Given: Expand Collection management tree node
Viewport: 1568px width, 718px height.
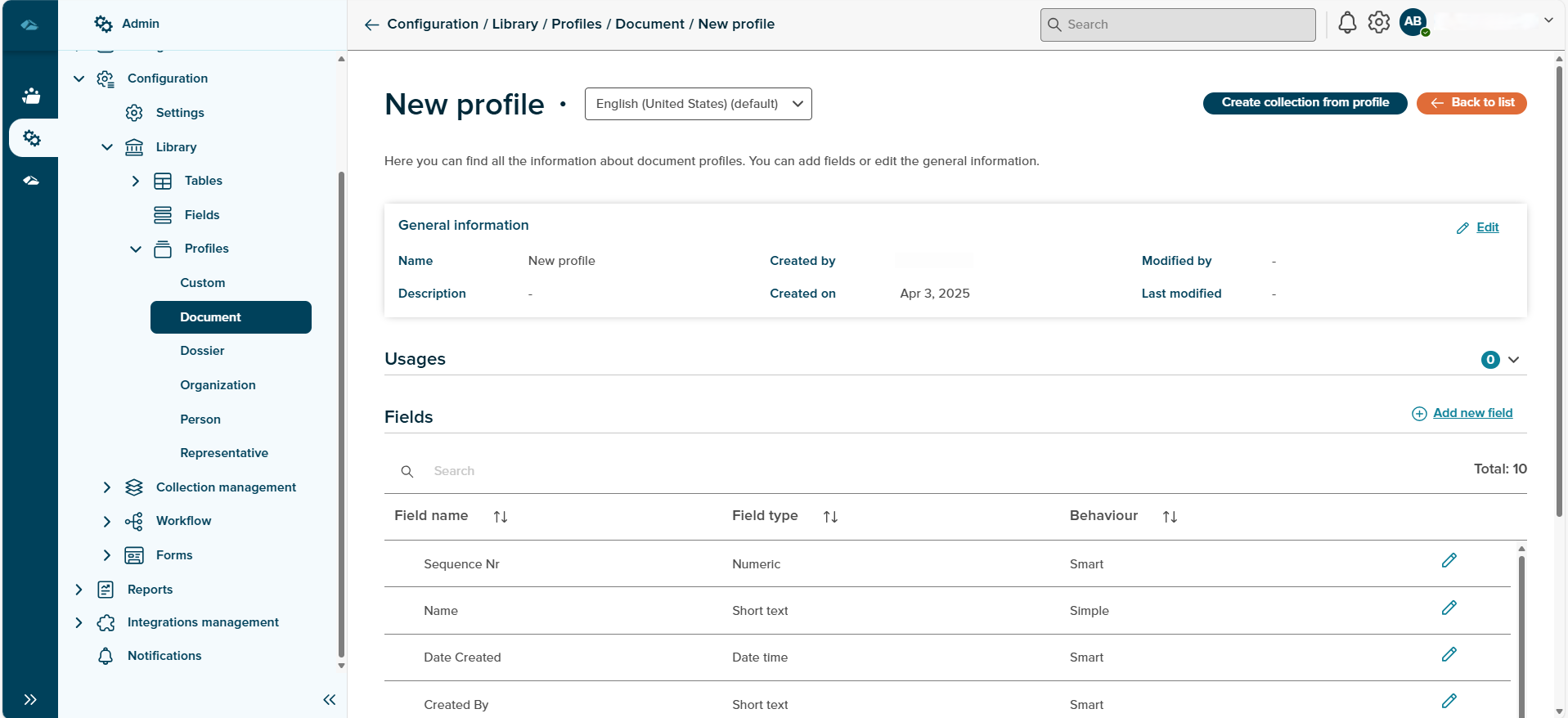Looking at the screenshot, I should [106, 487].
